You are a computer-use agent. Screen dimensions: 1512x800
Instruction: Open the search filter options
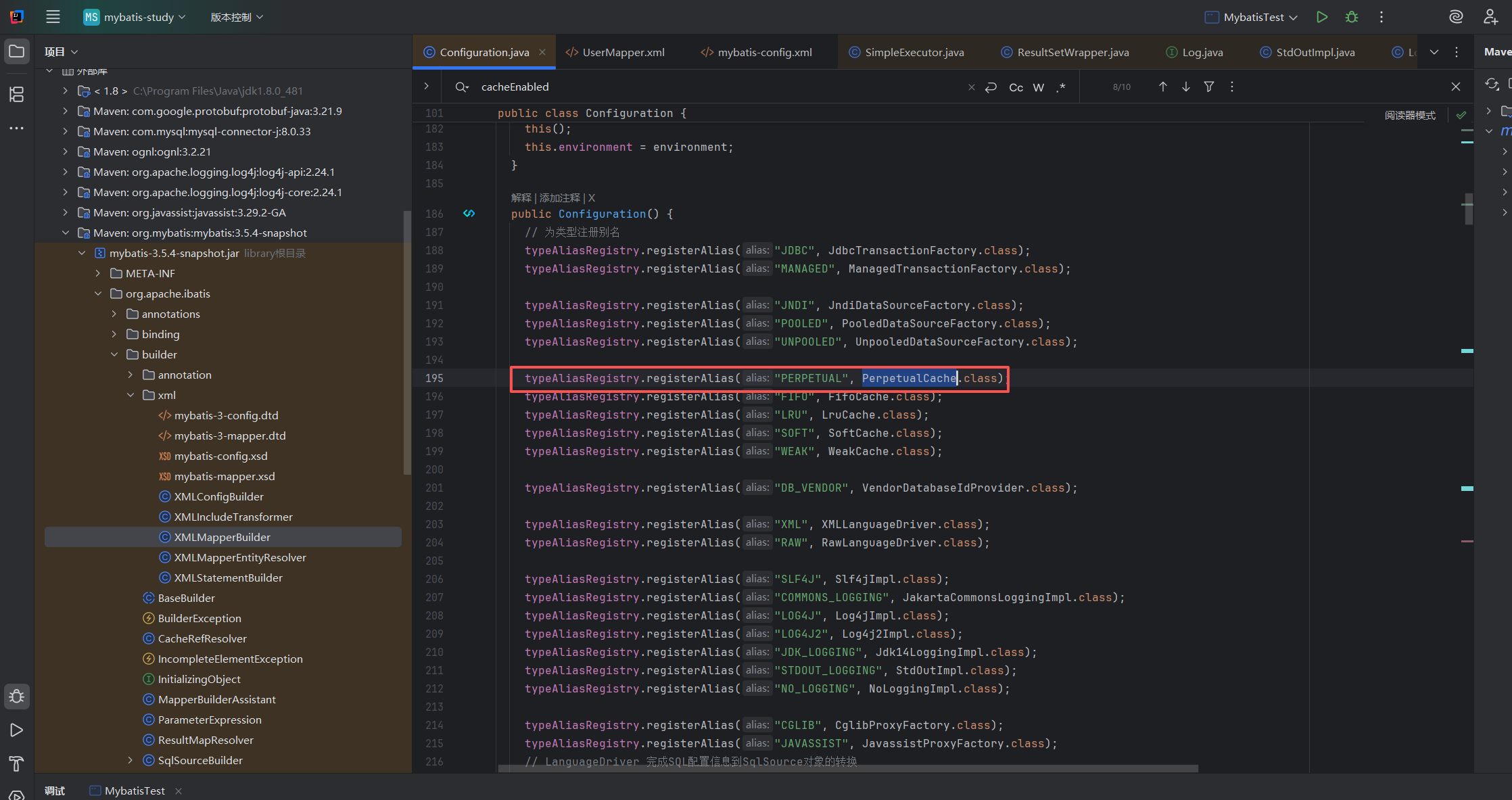click(x=1209, y=87)
